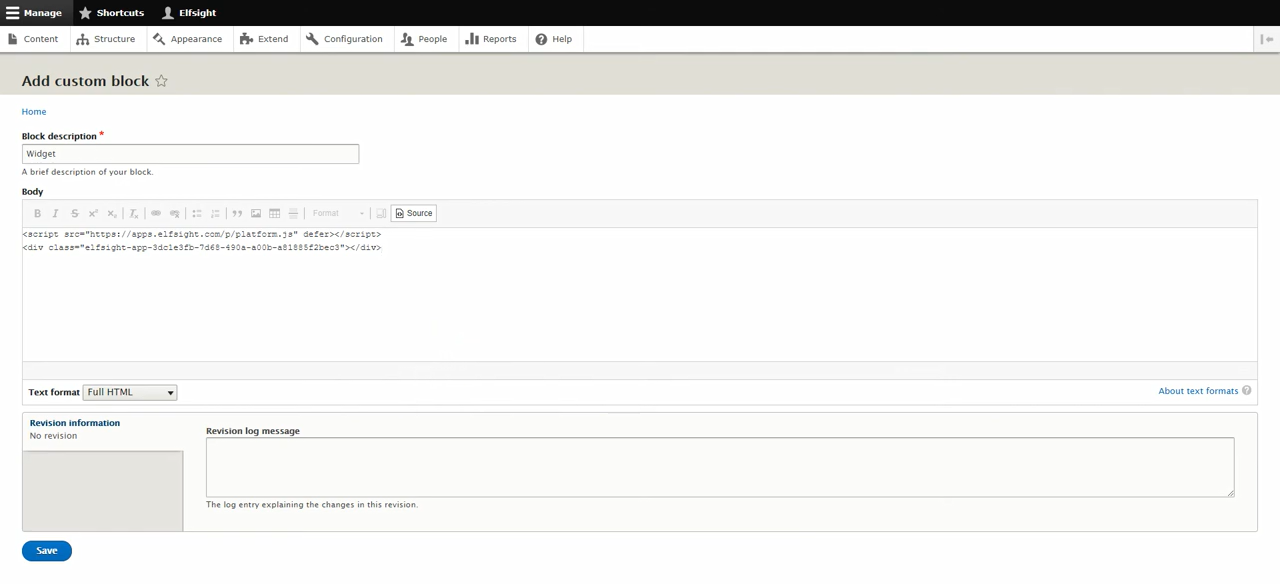This screenshot has height=584, width=1280.
Task: Open the Elfsight user menu
Action: tap(189, 13)
